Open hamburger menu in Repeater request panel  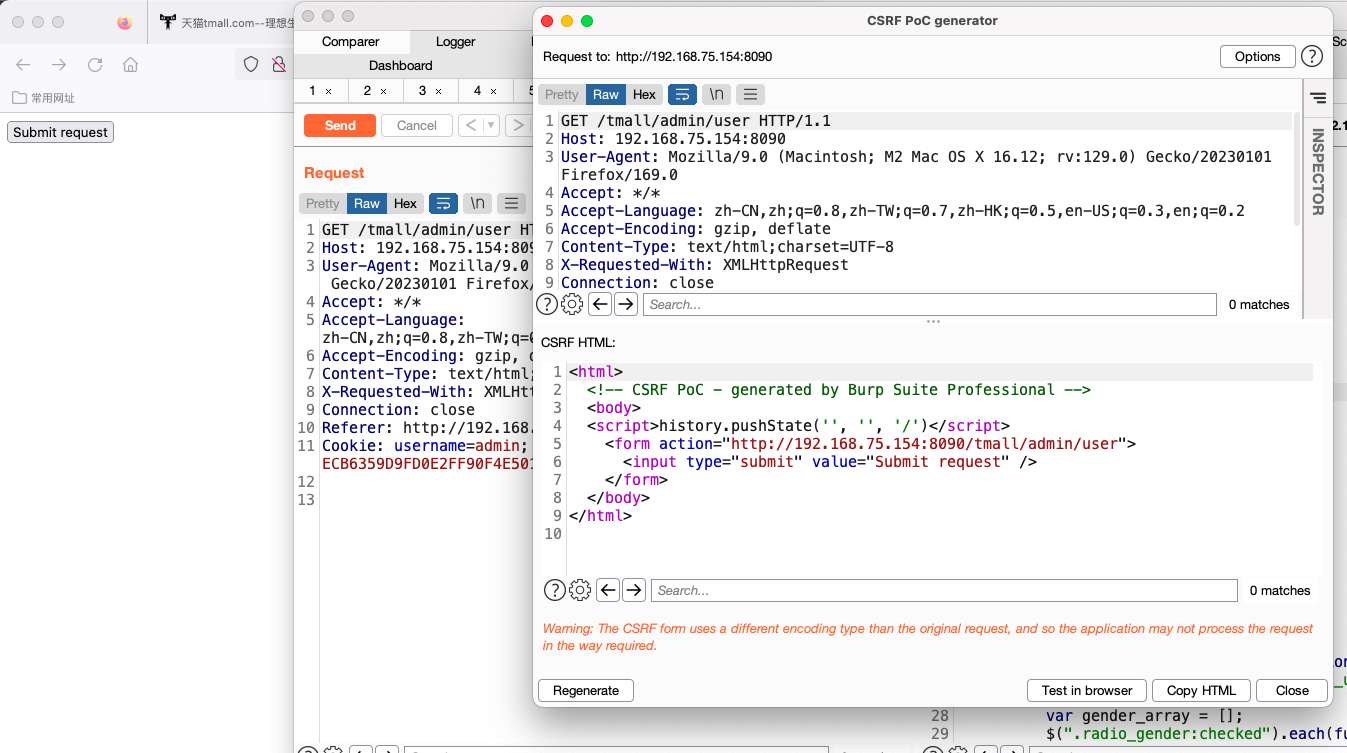point(511,203)
